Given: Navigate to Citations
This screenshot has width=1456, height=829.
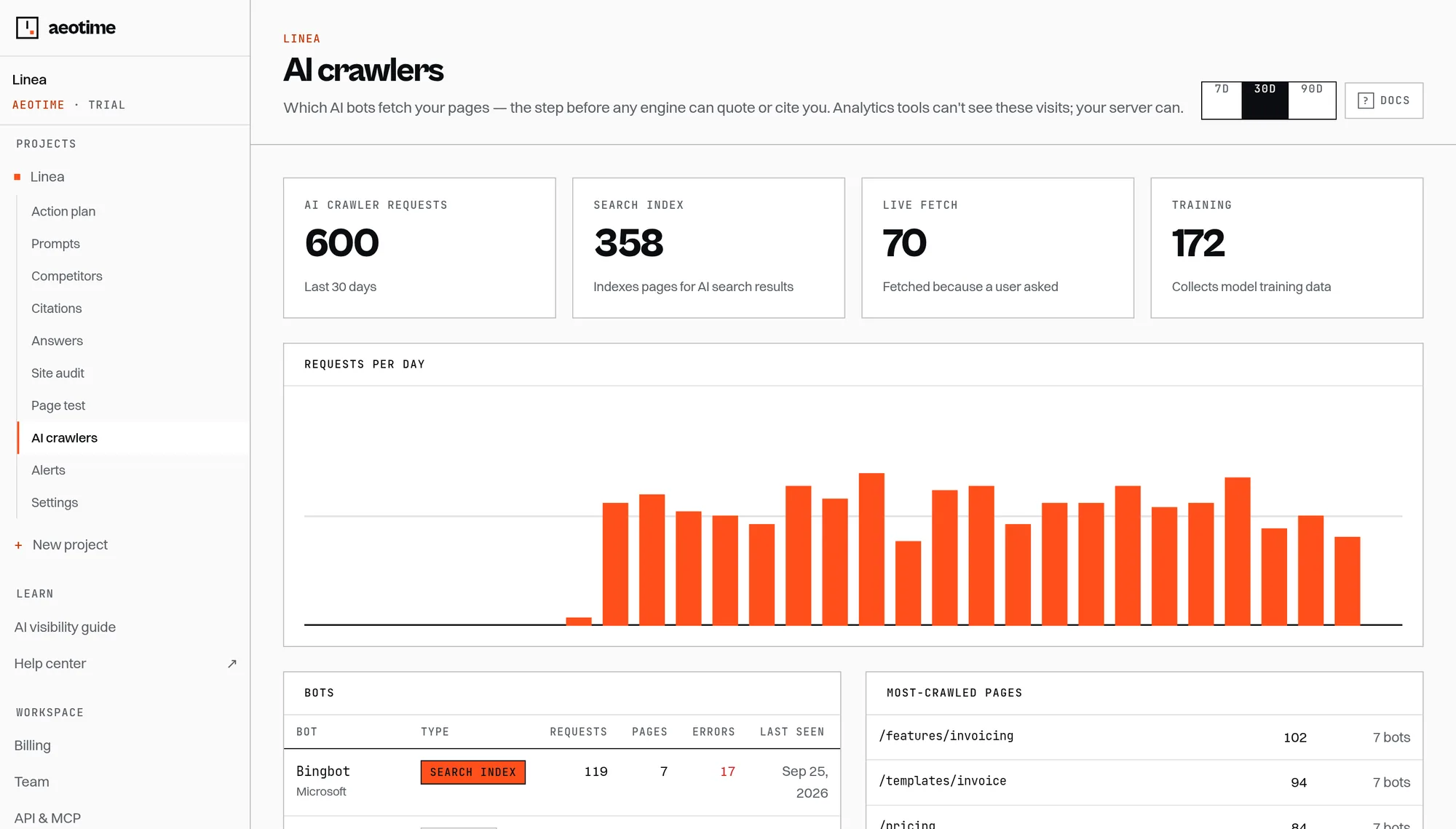Looking at the screenshot, I should pyautogui.click(x=57, y=309).
